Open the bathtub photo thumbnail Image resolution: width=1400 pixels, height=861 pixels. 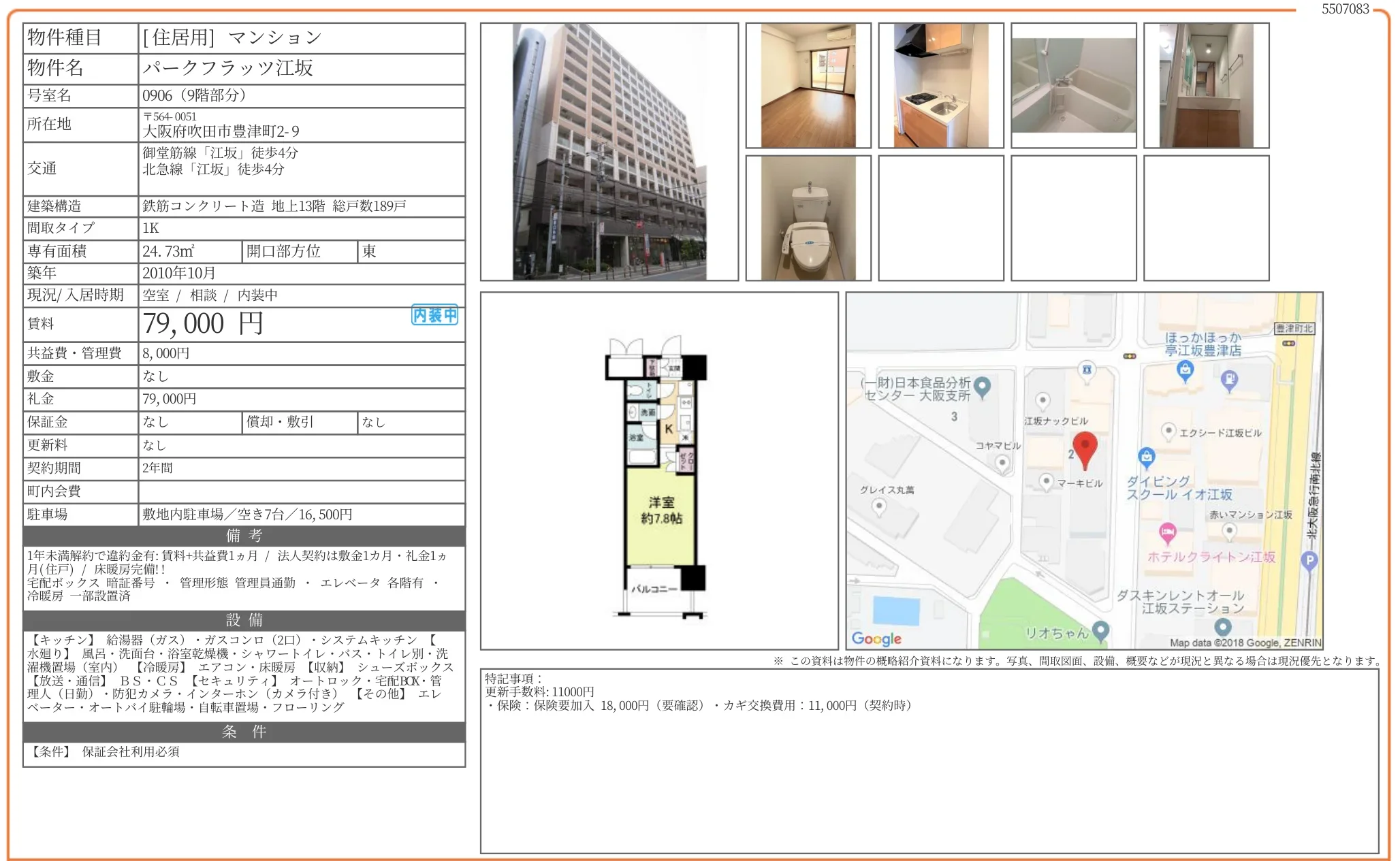click(1073, 86)
